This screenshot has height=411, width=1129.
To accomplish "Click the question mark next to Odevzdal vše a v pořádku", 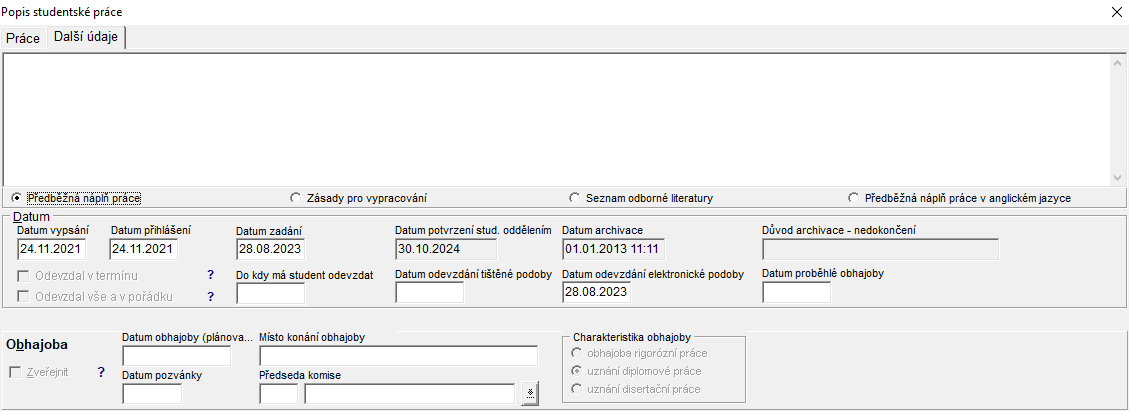I will point(211,296).
